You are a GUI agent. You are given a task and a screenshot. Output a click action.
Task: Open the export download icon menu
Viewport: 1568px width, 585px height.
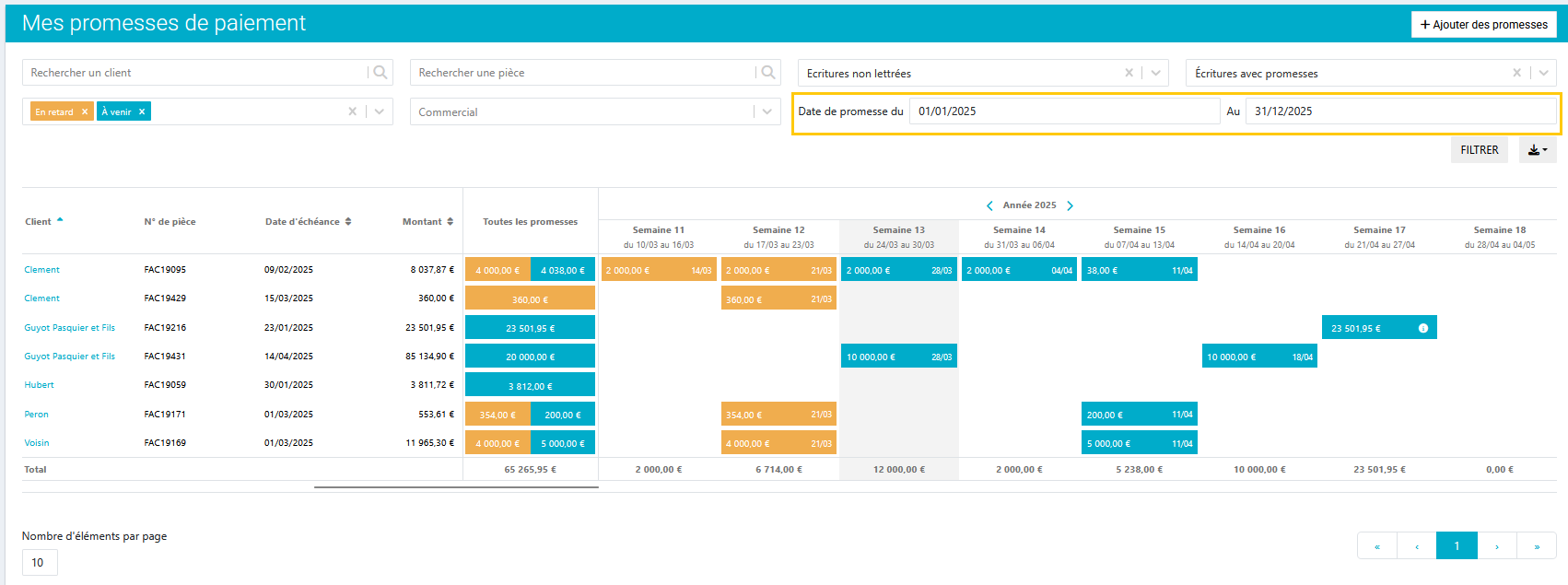1538,150
